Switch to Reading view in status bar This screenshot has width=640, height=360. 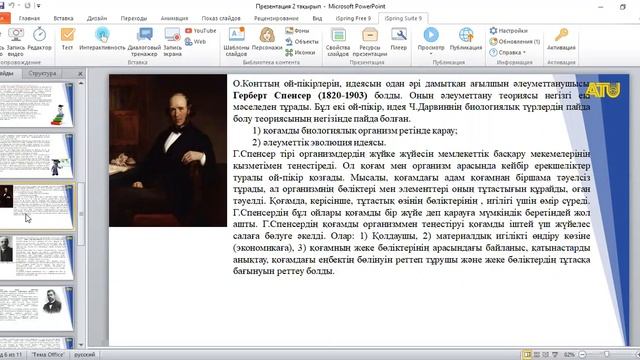coord(545,355)
